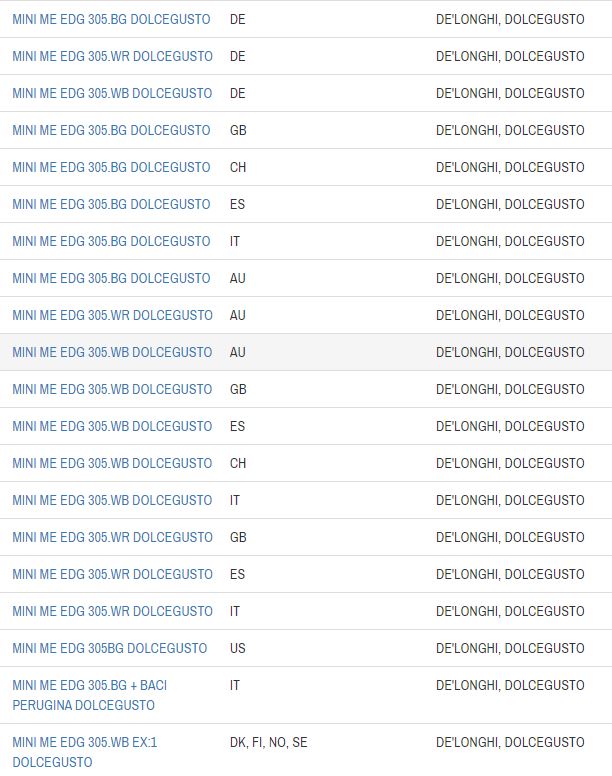Select MINI ME EDG 305.WB link for ES
This screenshot has height=776, width=612.
(112, 426)
